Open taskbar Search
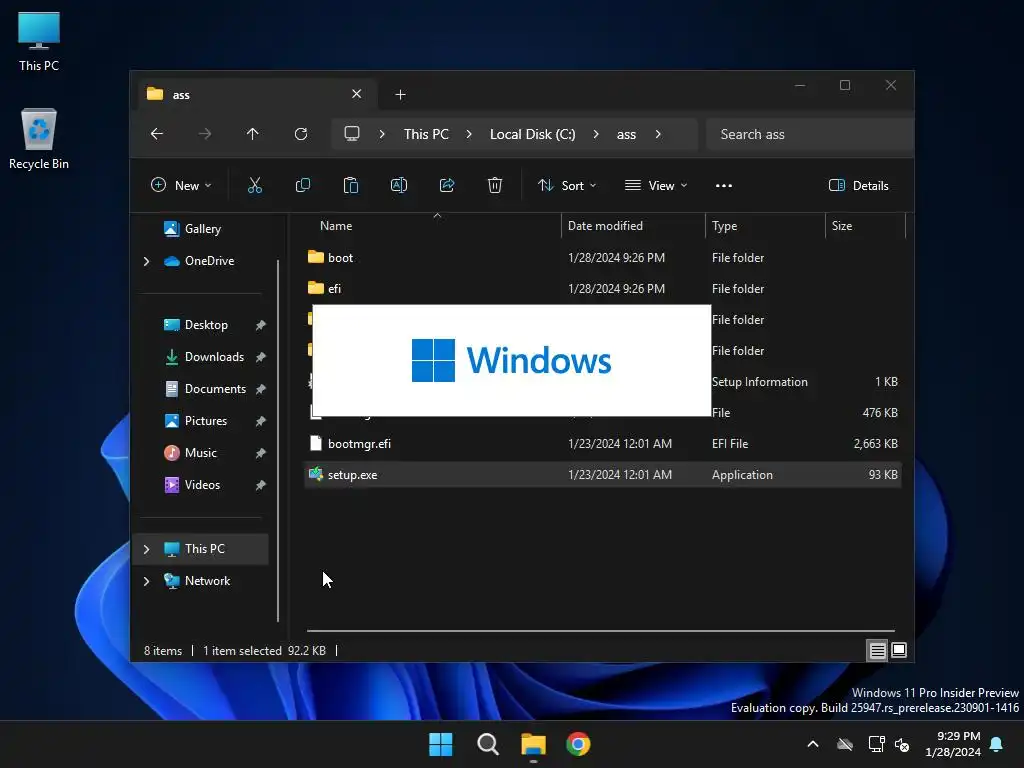 click(x=488, y=744)
